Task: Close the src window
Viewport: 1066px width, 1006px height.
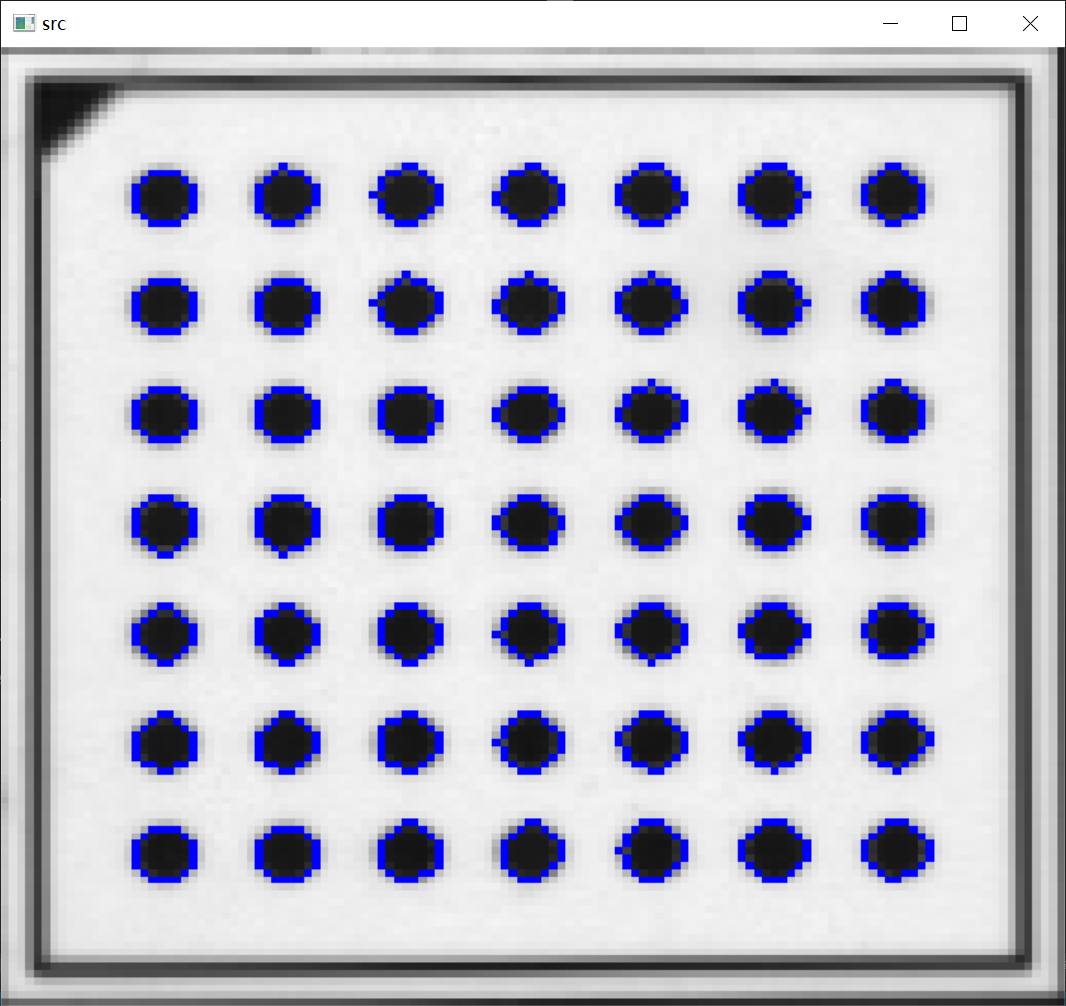Action: [x=1030, y=23]
